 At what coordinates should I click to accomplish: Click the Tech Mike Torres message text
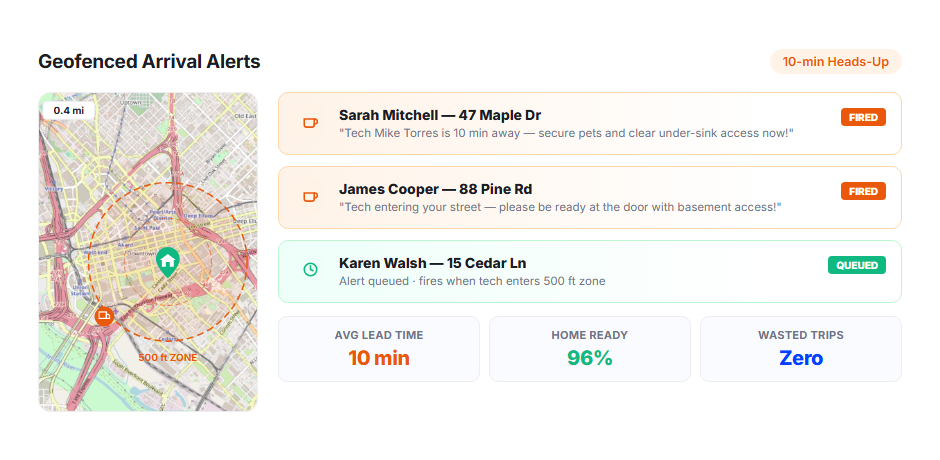(x=566, y=133)
